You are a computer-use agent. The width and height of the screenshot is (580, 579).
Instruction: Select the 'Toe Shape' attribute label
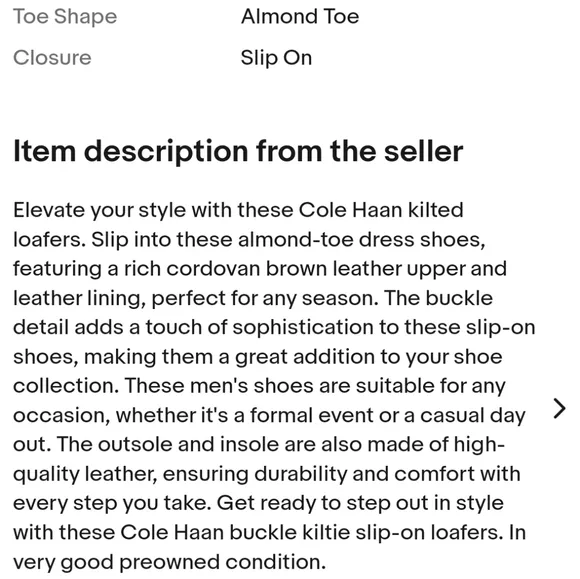[x=65, y=17]
